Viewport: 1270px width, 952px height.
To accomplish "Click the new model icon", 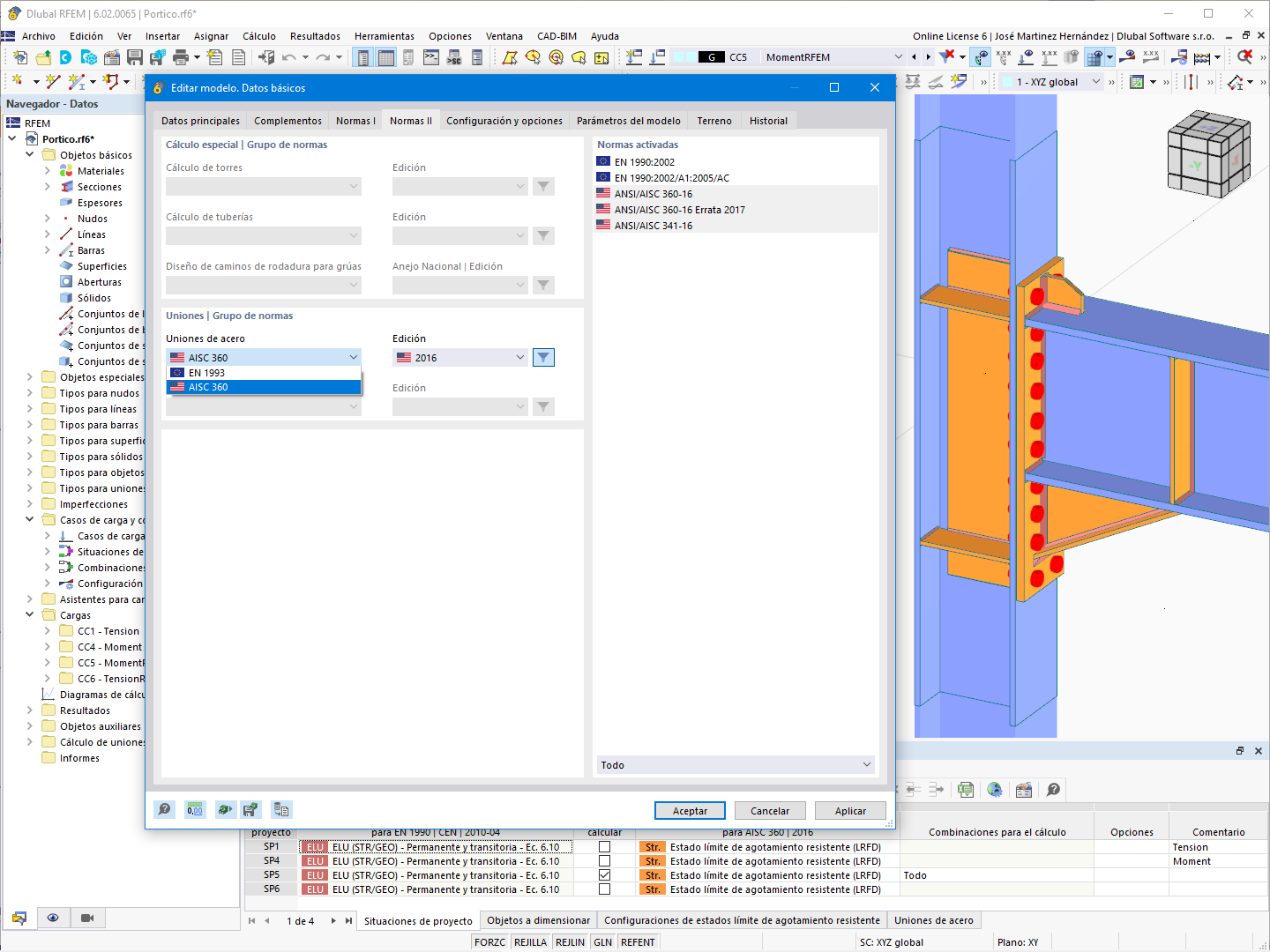I will tap(20, 57).
